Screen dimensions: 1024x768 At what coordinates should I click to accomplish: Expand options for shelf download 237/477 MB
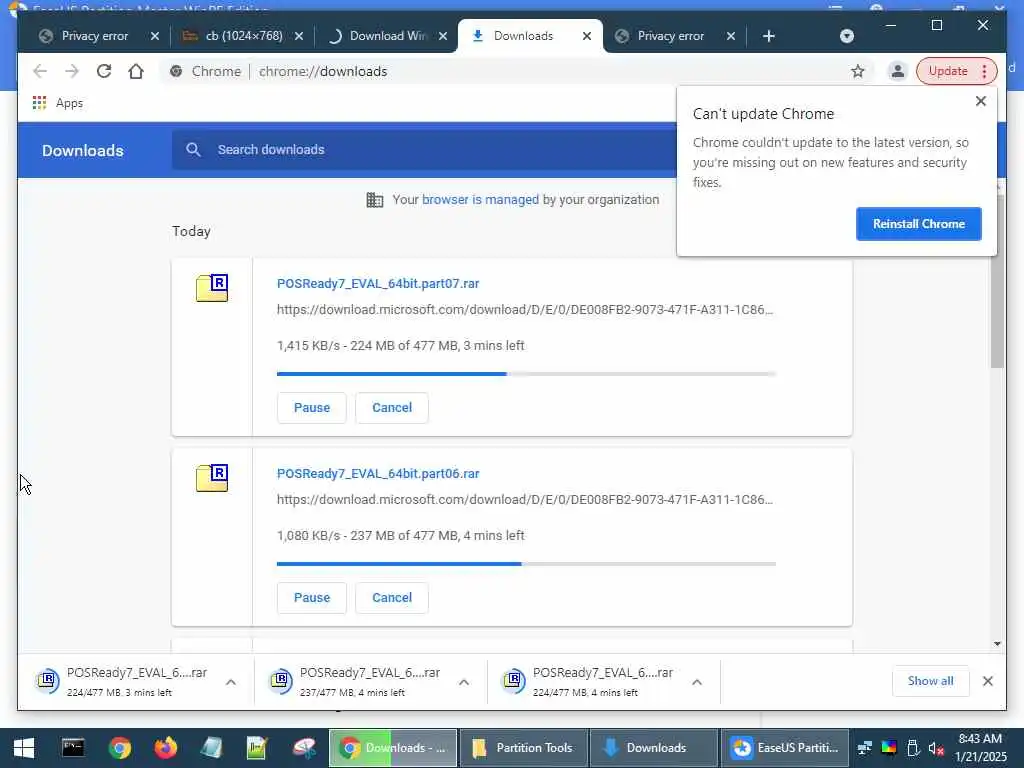464,682
